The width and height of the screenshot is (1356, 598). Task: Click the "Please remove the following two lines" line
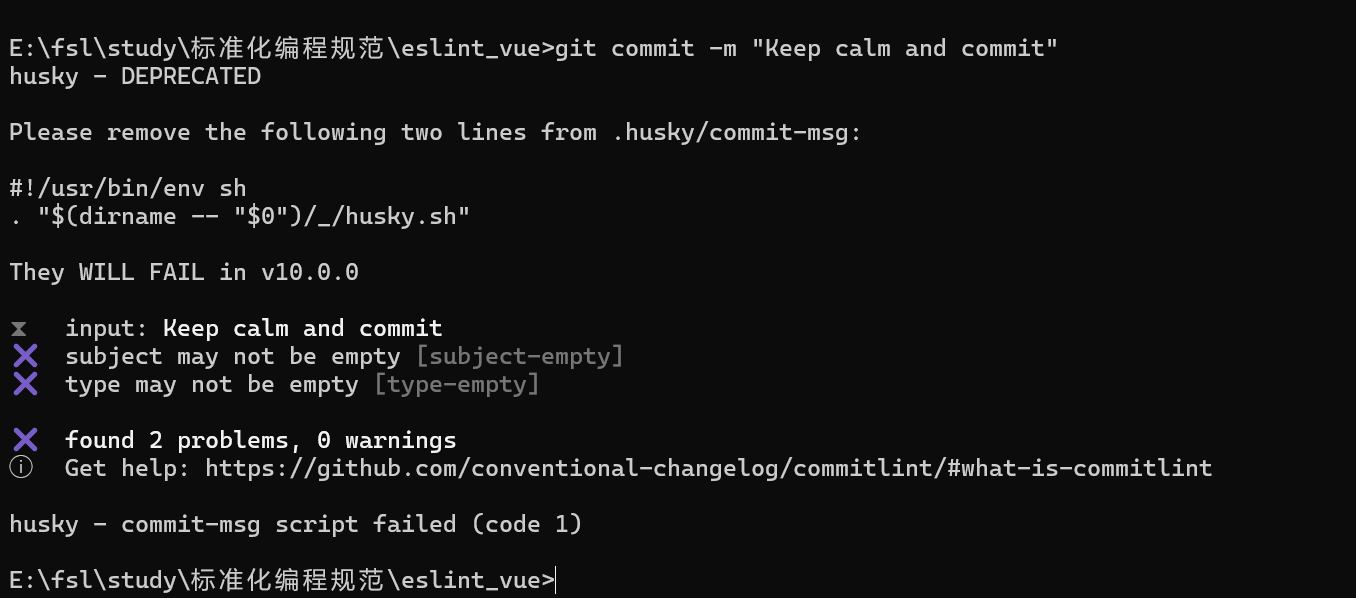click(x=435, y=133)
